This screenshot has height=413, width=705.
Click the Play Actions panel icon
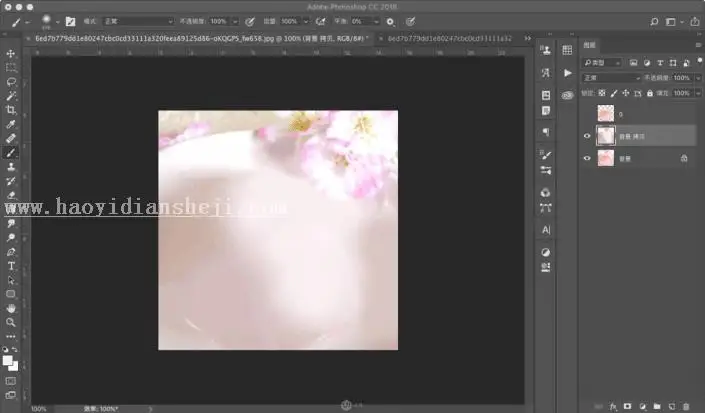(567, 73)
